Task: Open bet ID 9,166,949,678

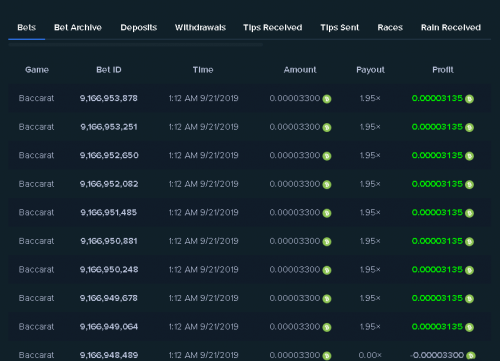Action: coord(109,298)
